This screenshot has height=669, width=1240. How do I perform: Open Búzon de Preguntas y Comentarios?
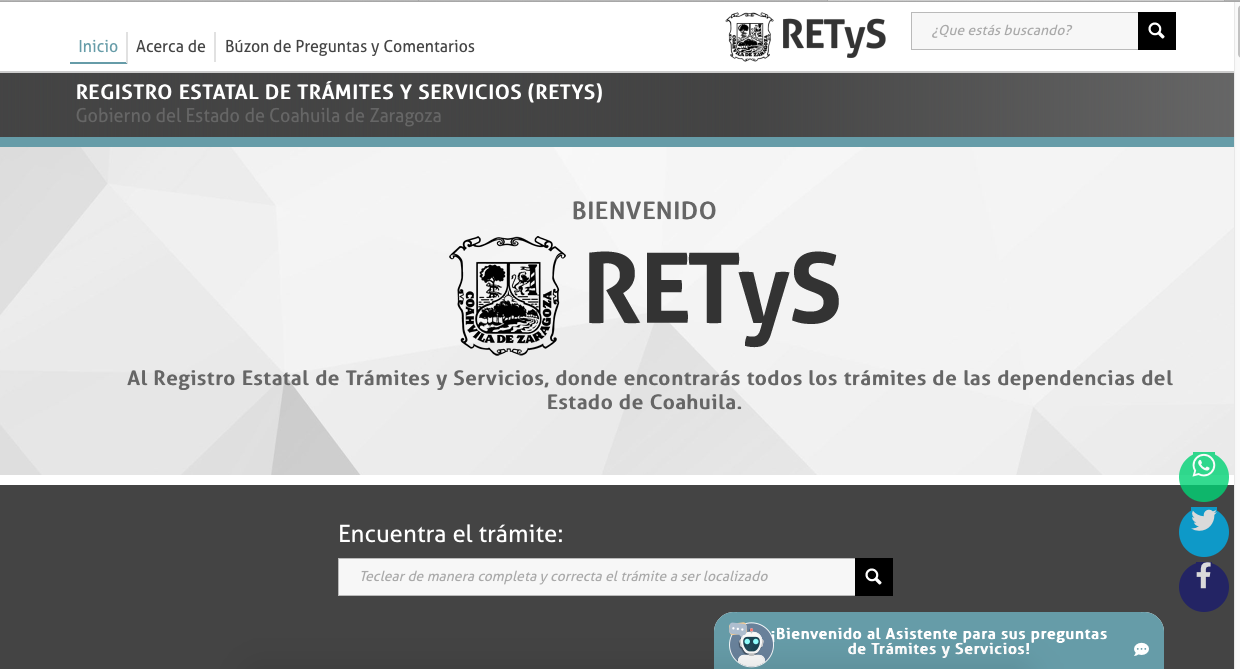point(349,46)
